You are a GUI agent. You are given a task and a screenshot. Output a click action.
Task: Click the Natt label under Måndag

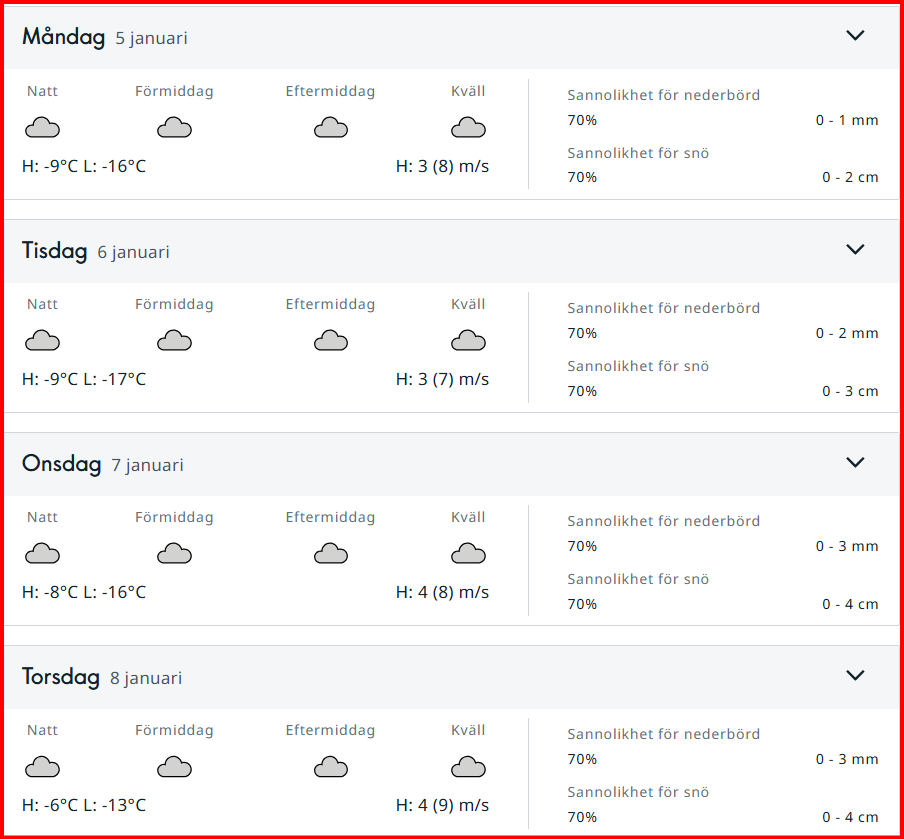coord(43,91)
